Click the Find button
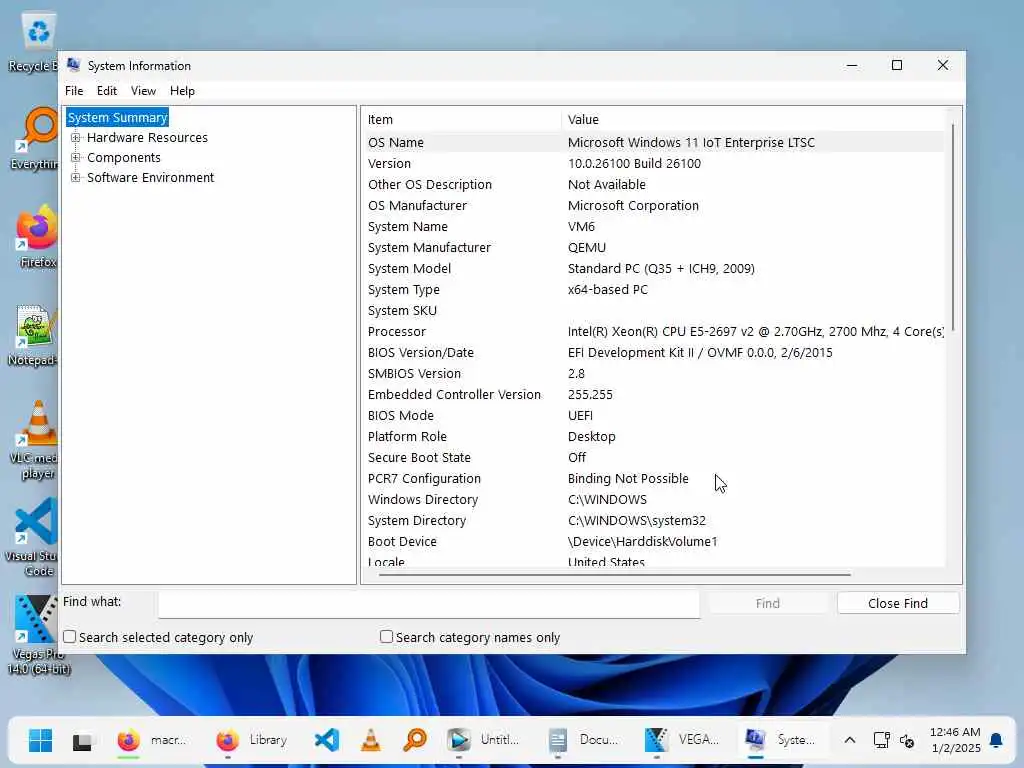Viewport: 1024px width, 768px height. pos(768,603)
